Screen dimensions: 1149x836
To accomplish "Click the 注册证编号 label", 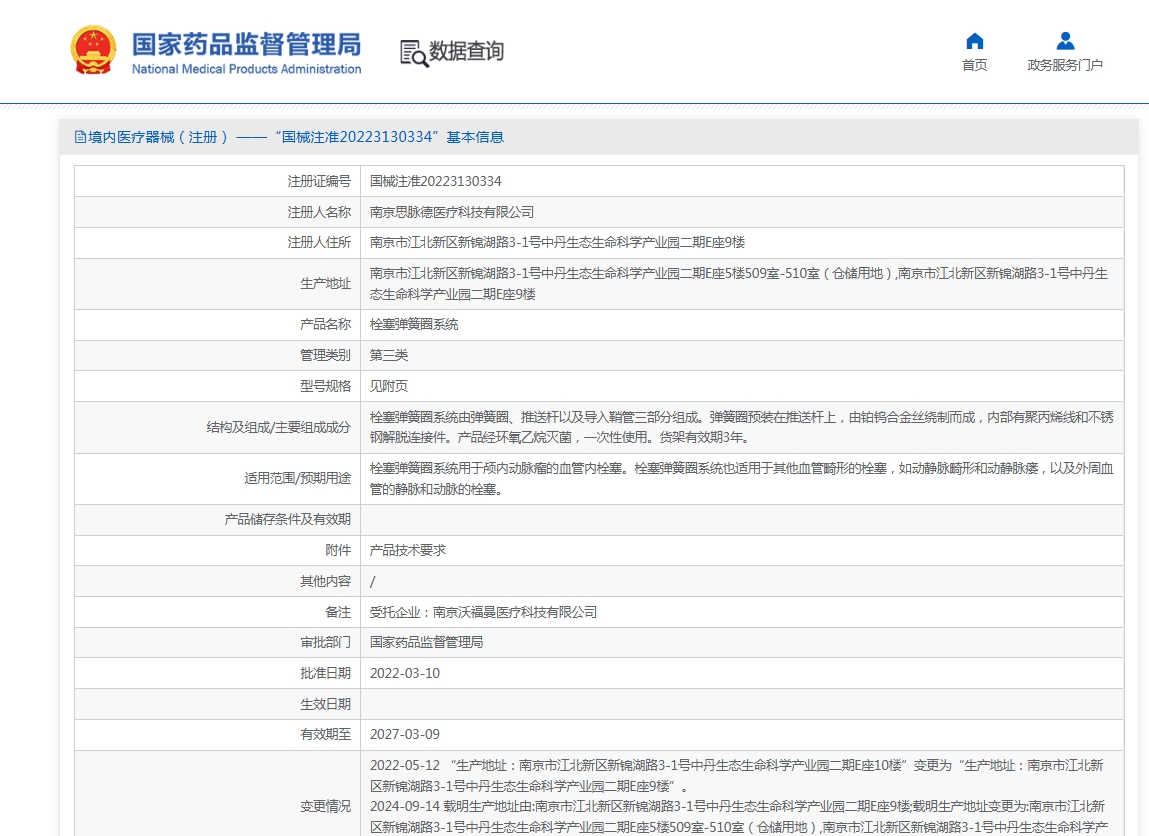I will click(x=319, y=181).
